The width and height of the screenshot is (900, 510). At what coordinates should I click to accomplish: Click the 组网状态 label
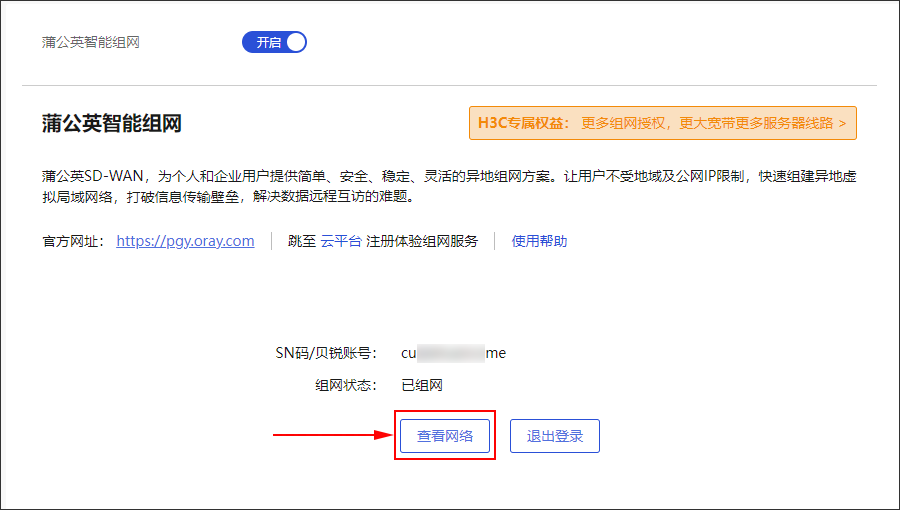point(346,385)
